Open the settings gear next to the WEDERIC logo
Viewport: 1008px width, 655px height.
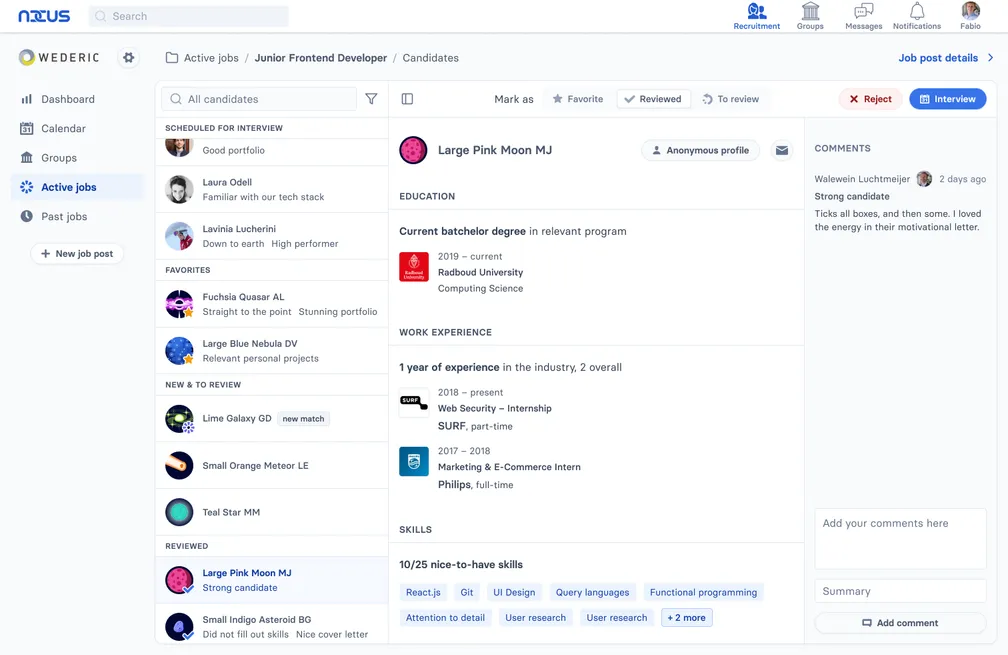click(128, 57)
